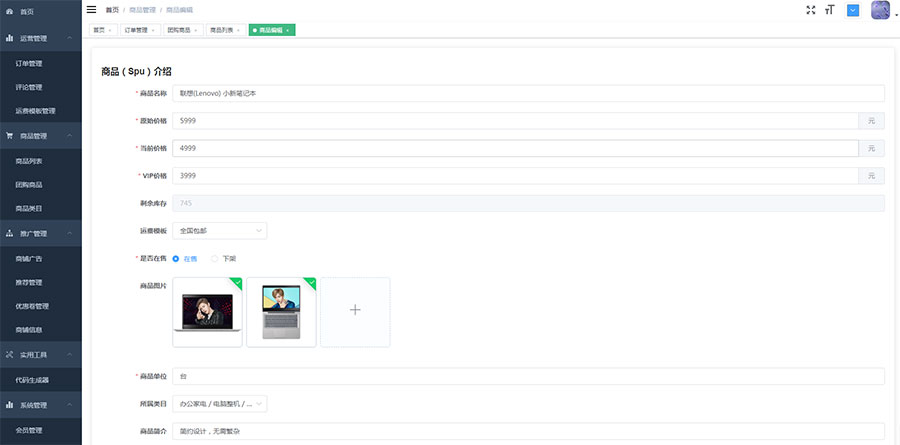Close the 团购商品 tab with its x icon
Viewport: 900px width, 445px height.
point(195,30)
